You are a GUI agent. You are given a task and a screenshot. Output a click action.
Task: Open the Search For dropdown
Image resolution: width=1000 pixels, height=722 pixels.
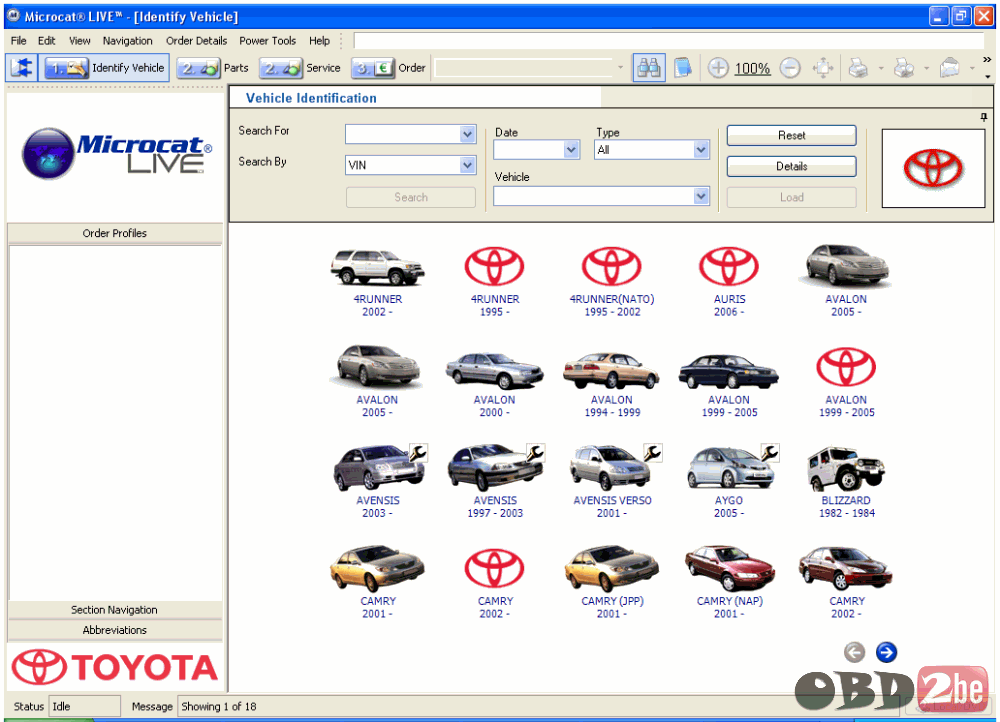(467, 134)
